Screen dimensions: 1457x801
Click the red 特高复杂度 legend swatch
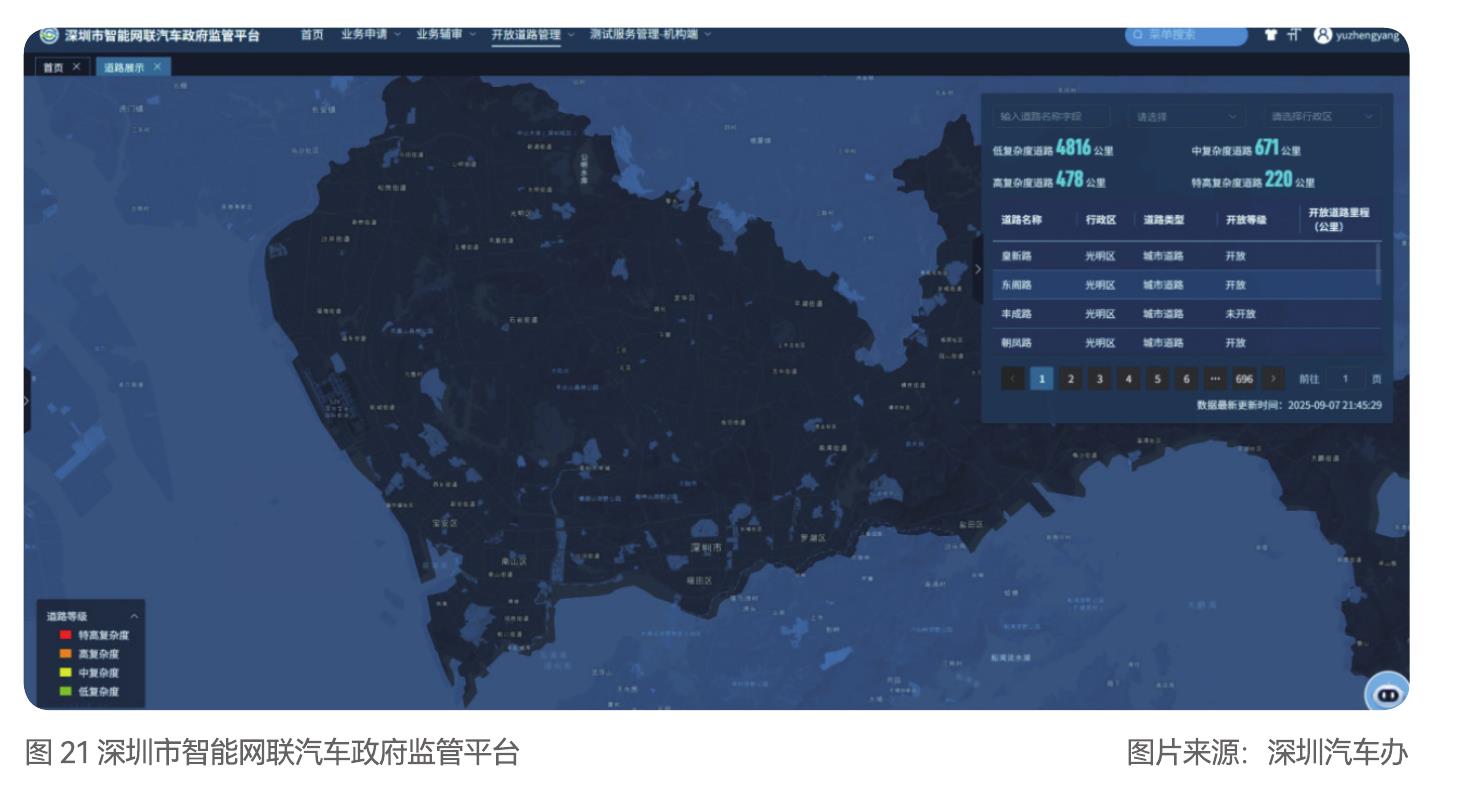click(65, 635)
